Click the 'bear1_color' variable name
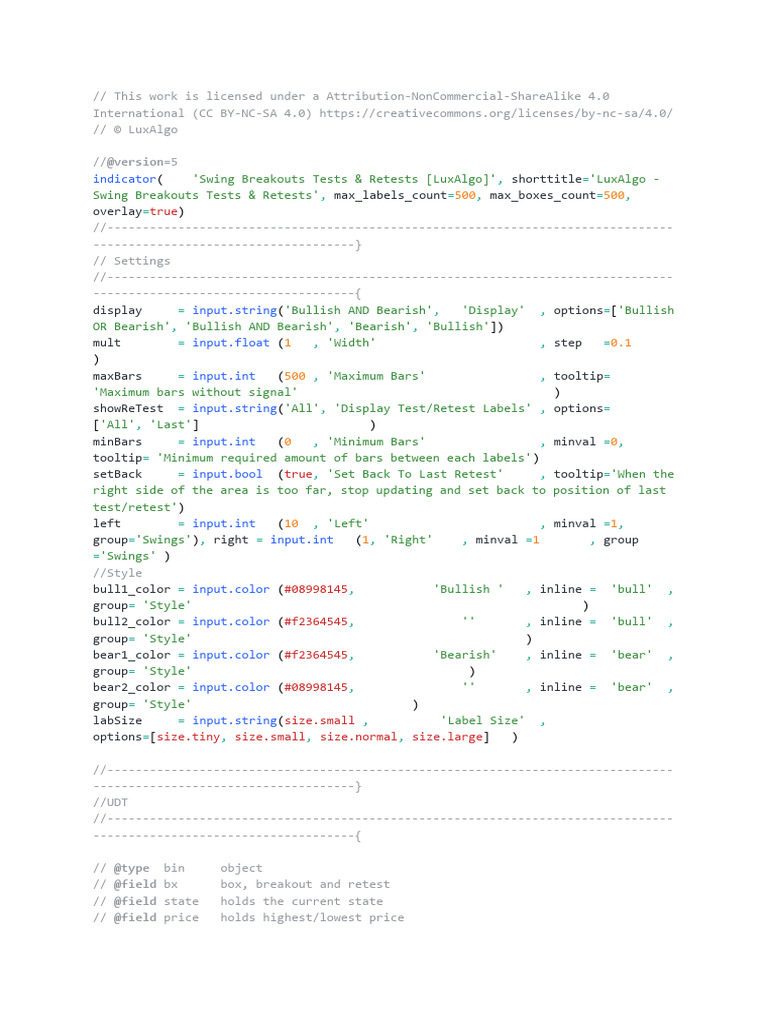The image size is (768, 1024). click(x=131, y=655)
